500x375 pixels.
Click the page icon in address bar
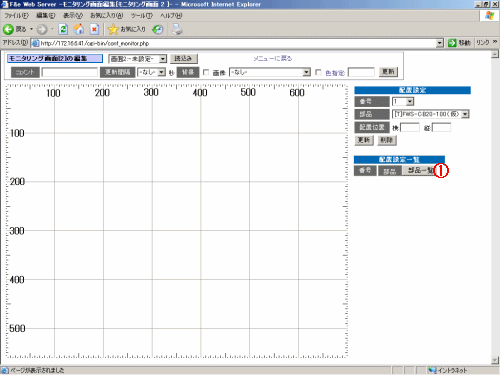coord(35,43)
